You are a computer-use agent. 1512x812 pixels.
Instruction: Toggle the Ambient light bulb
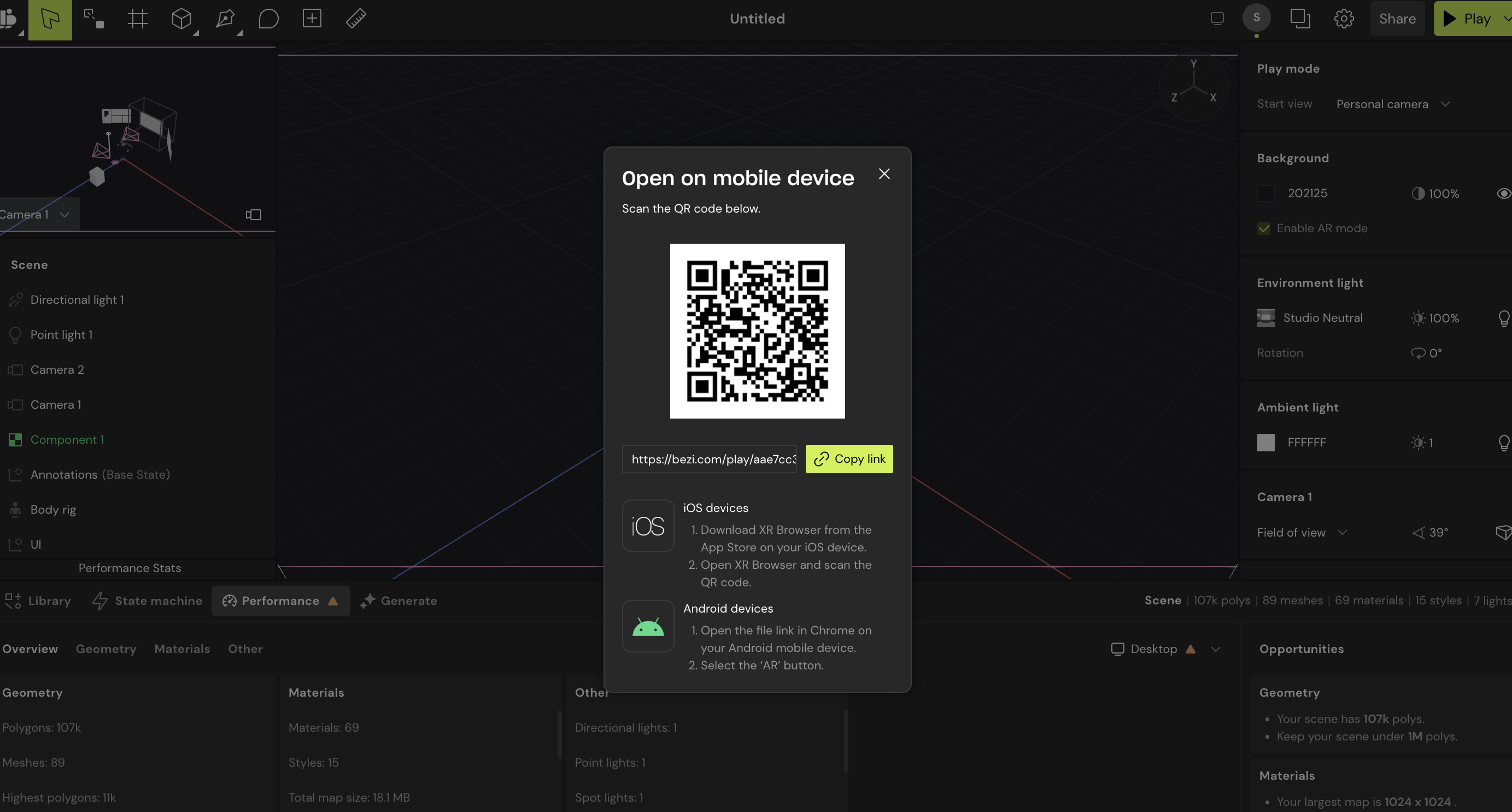pyautogui.click(x=1503, y=443)
